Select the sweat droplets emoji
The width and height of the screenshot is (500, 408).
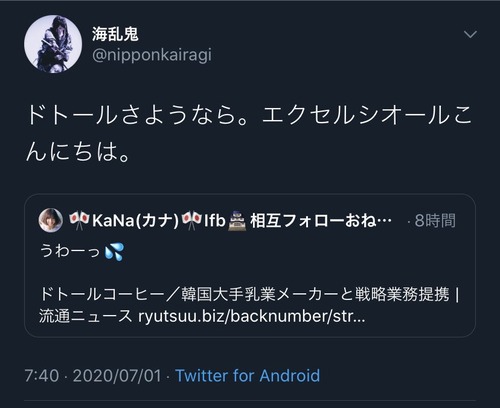[114, 251]
